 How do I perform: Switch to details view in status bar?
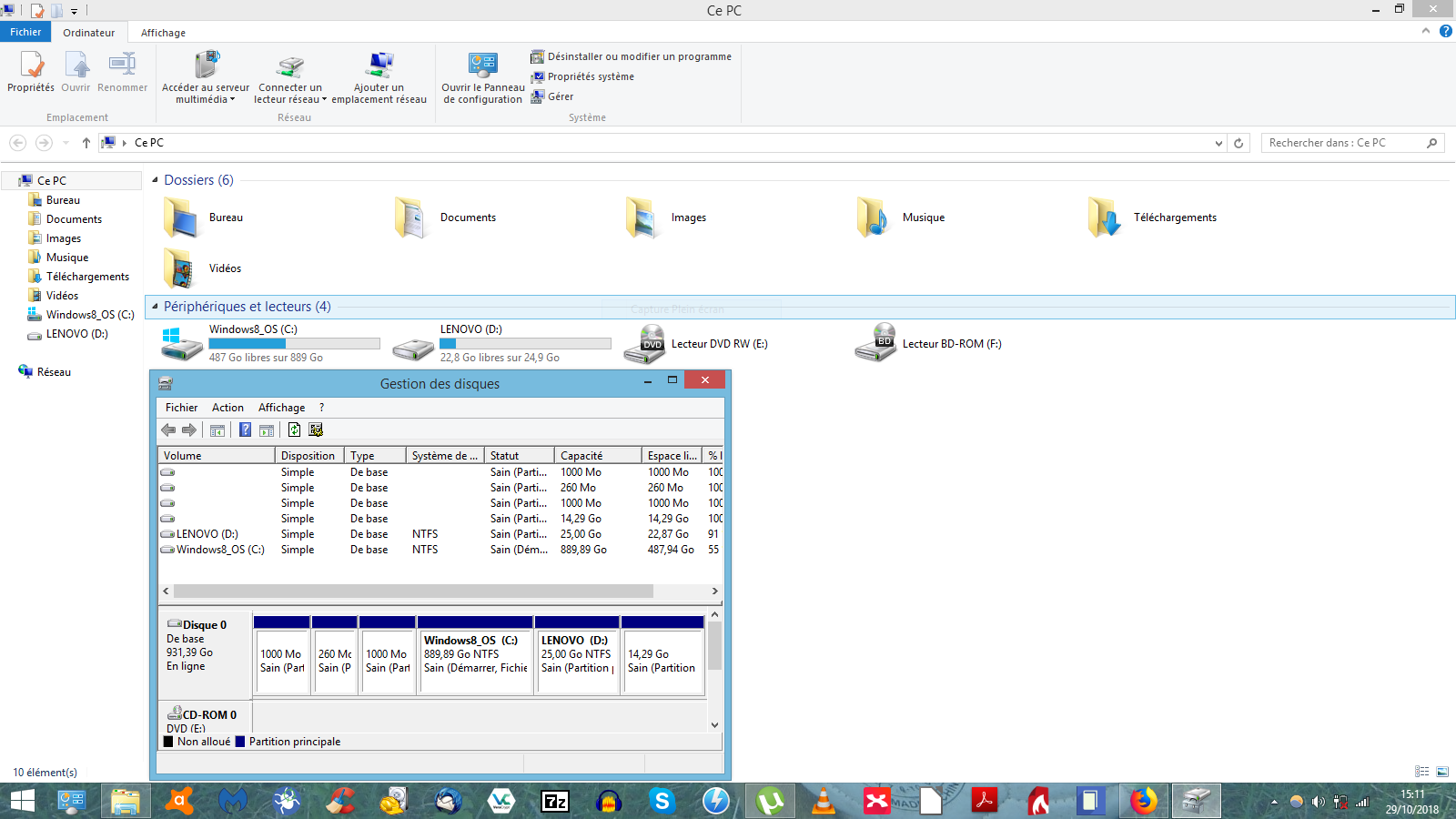1422,772
